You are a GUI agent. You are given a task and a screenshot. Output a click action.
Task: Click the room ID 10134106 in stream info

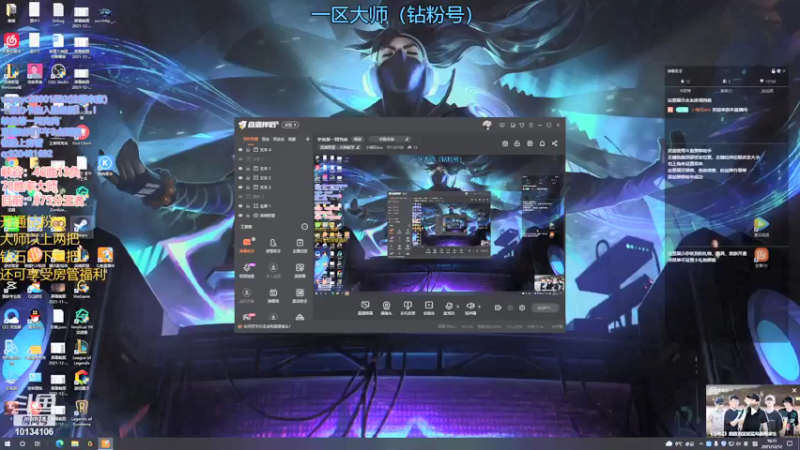[x=395, y=147]
